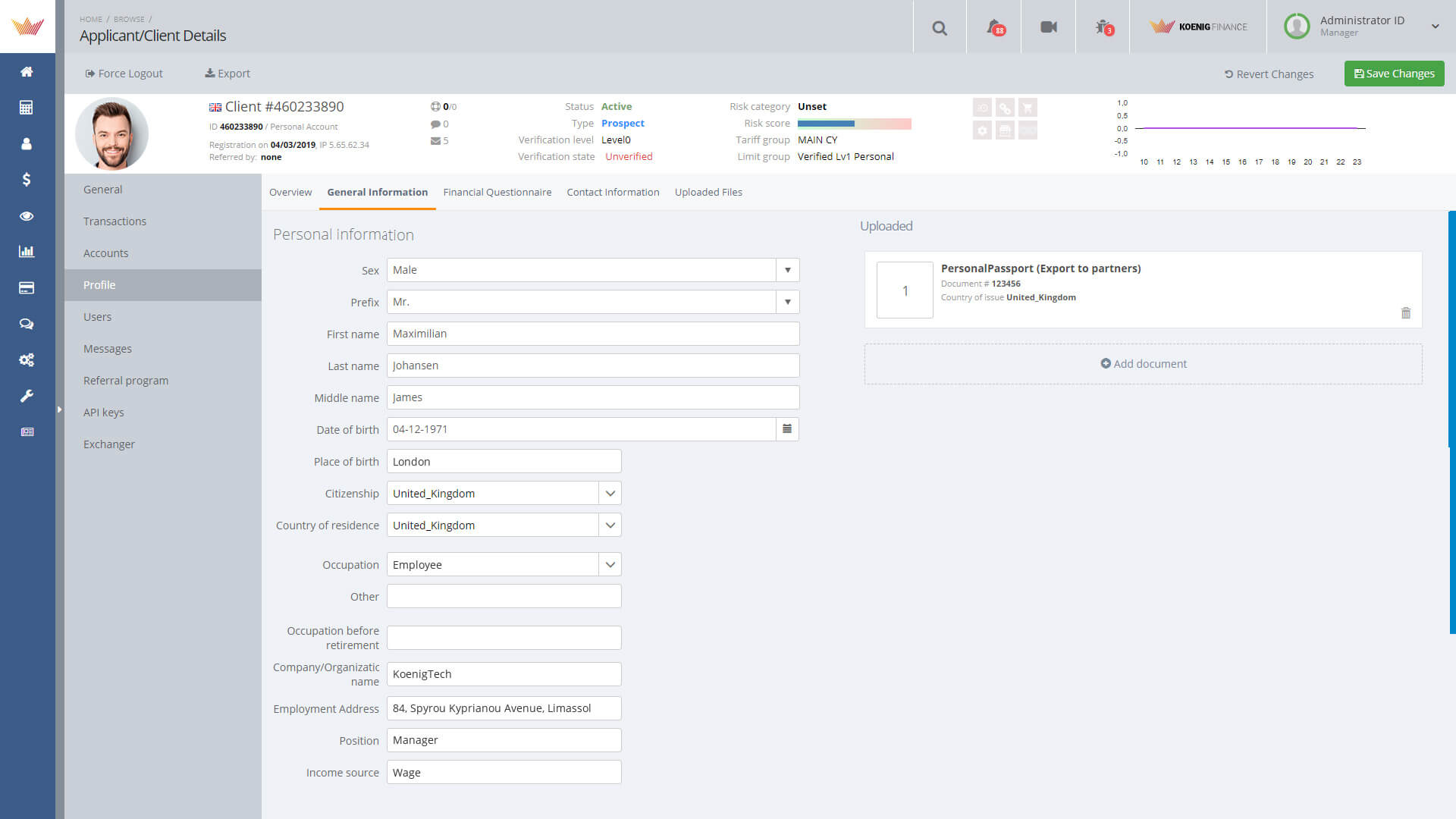This screenshot has height=819, width=1456.
Task: Open the calculator icon in sidebar
Action: coord(27,108)
